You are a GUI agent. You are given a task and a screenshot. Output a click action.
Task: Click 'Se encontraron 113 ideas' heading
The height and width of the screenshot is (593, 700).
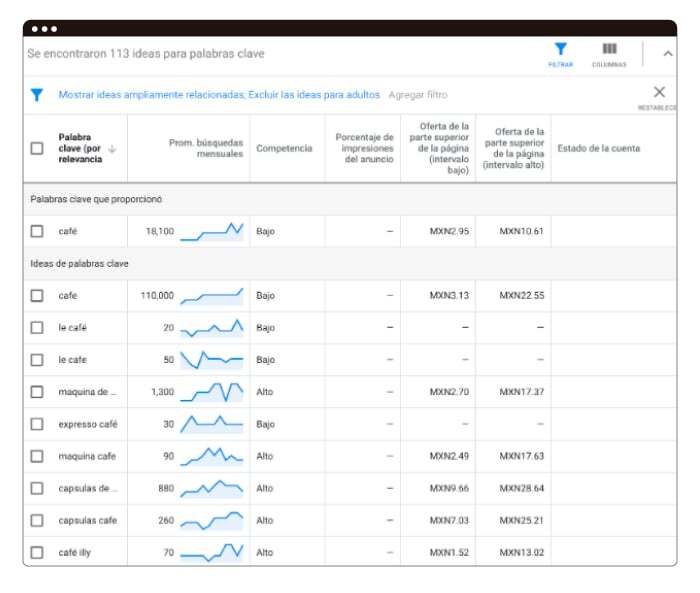pos(146,54)
